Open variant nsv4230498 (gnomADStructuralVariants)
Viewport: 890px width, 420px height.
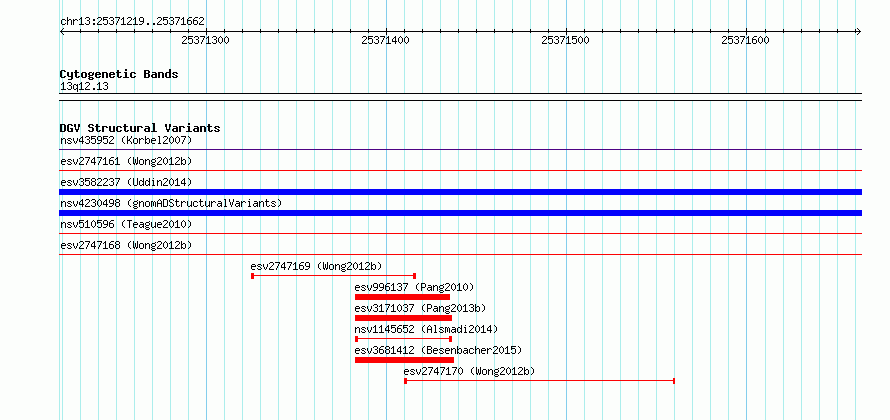click(x=171, y=203)
